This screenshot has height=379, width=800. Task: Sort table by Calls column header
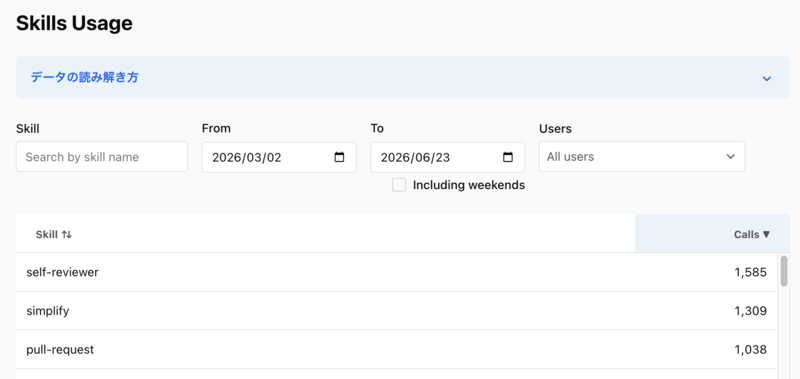[x=752, y=235]
